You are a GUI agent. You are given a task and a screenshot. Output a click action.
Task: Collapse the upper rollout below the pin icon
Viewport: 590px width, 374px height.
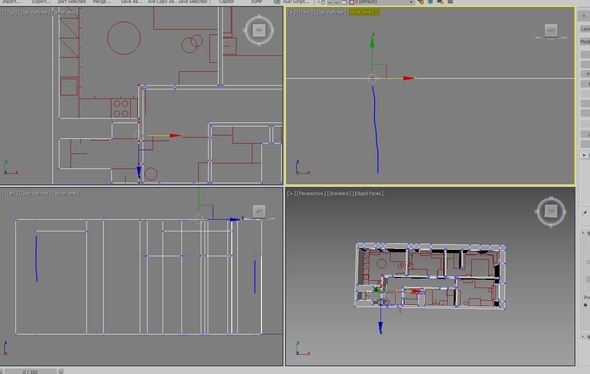(584, 233)
